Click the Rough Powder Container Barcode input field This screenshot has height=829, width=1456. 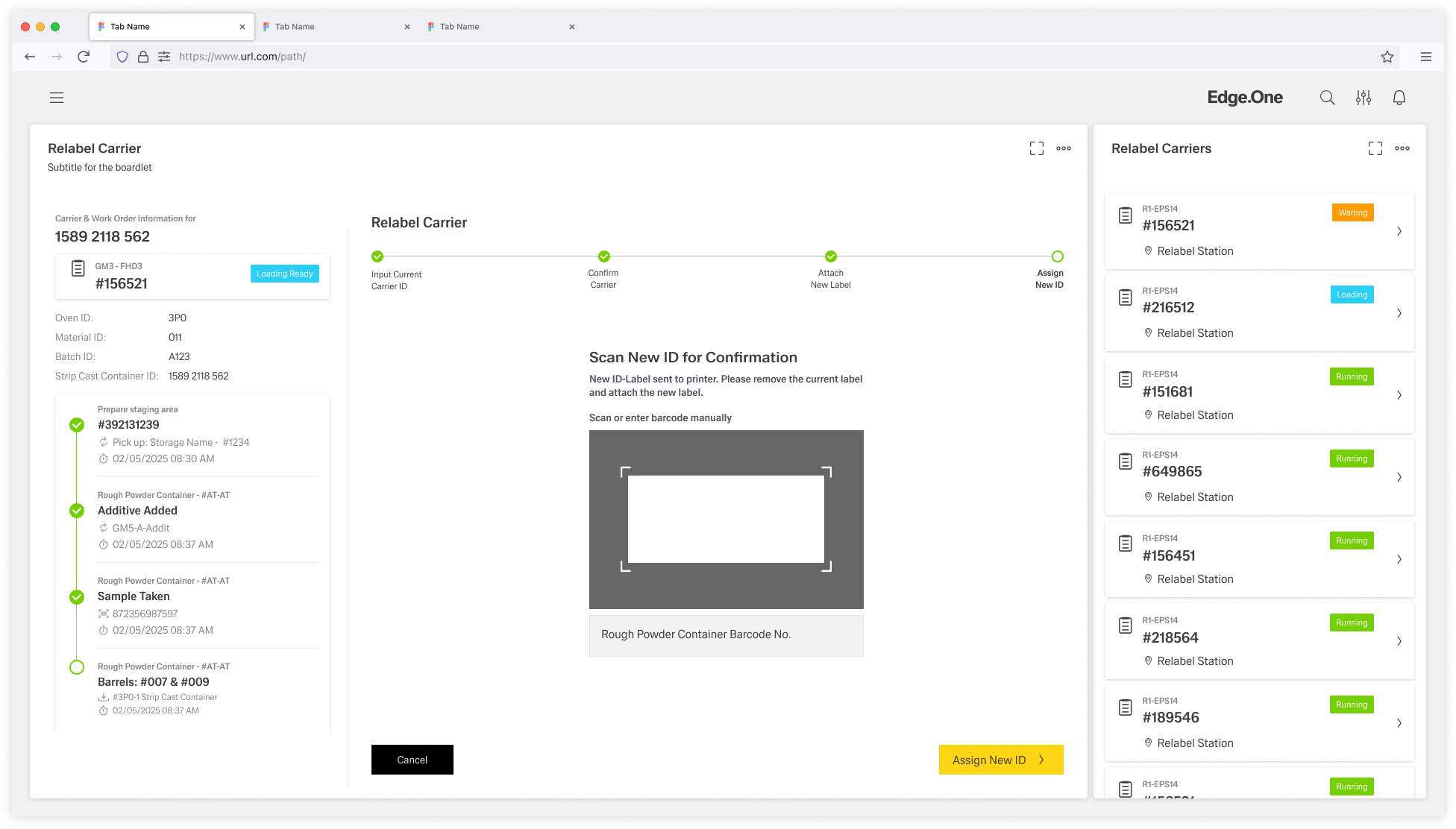point(726,635)
